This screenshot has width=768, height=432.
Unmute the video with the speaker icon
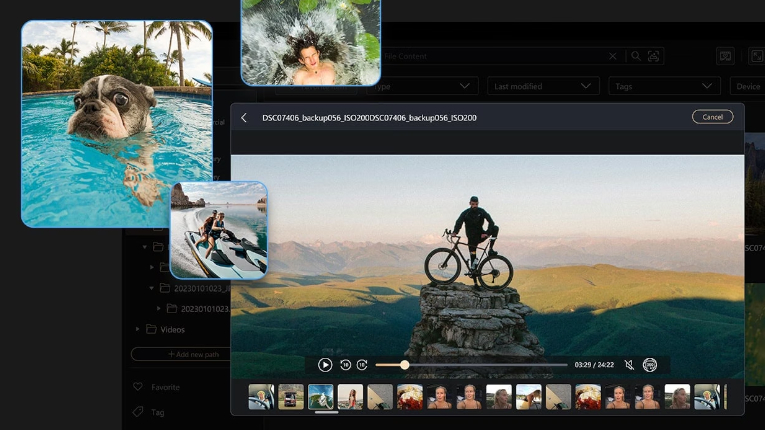pyautogui.click(x=630, y=365)
